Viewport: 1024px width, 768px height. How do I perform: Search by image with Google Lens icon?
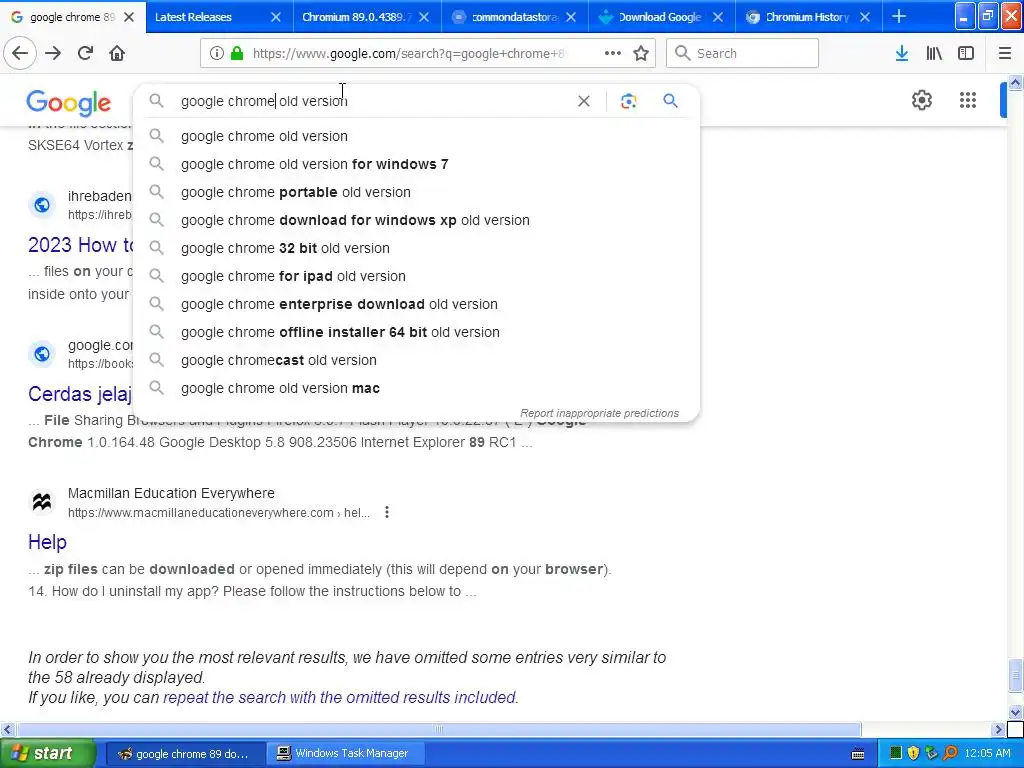pyautogui.click(x=628, y=101)
